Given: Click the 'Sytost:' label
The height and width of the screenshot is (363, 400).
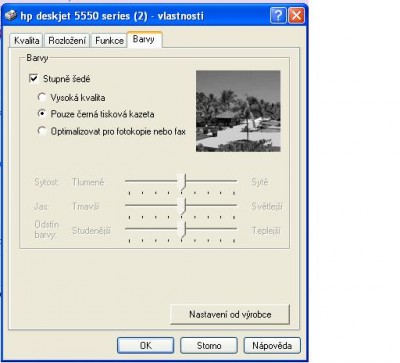Looking at the screenshot, I should 46,182.
